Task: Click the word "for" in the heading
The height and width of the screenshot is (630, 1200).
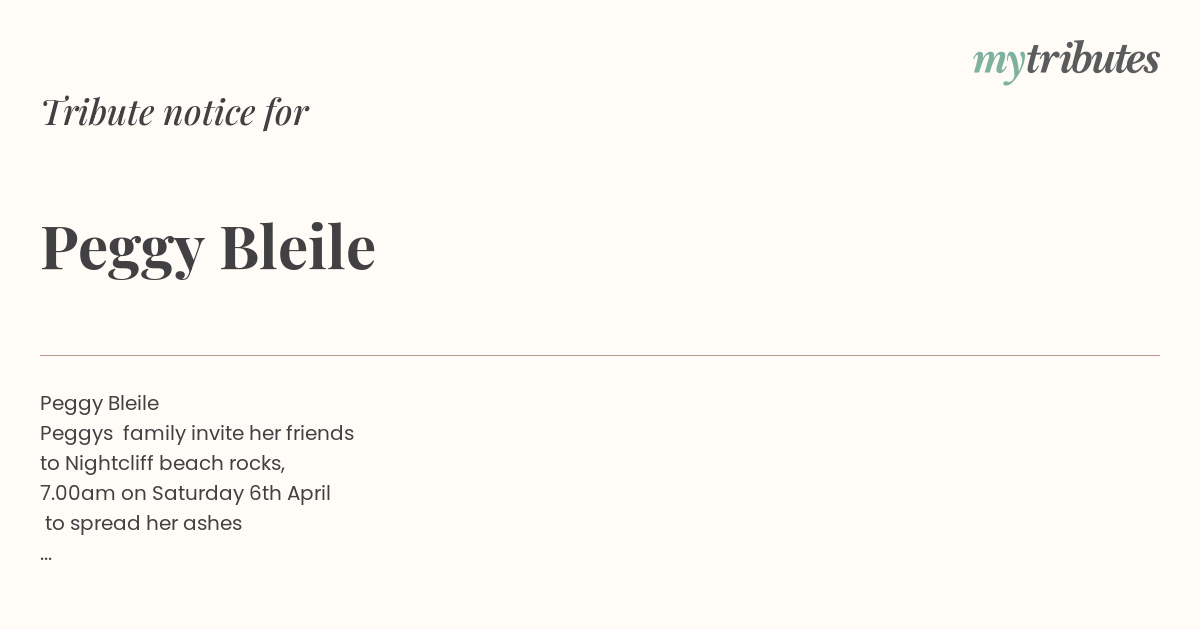Action: coord(286,112)
